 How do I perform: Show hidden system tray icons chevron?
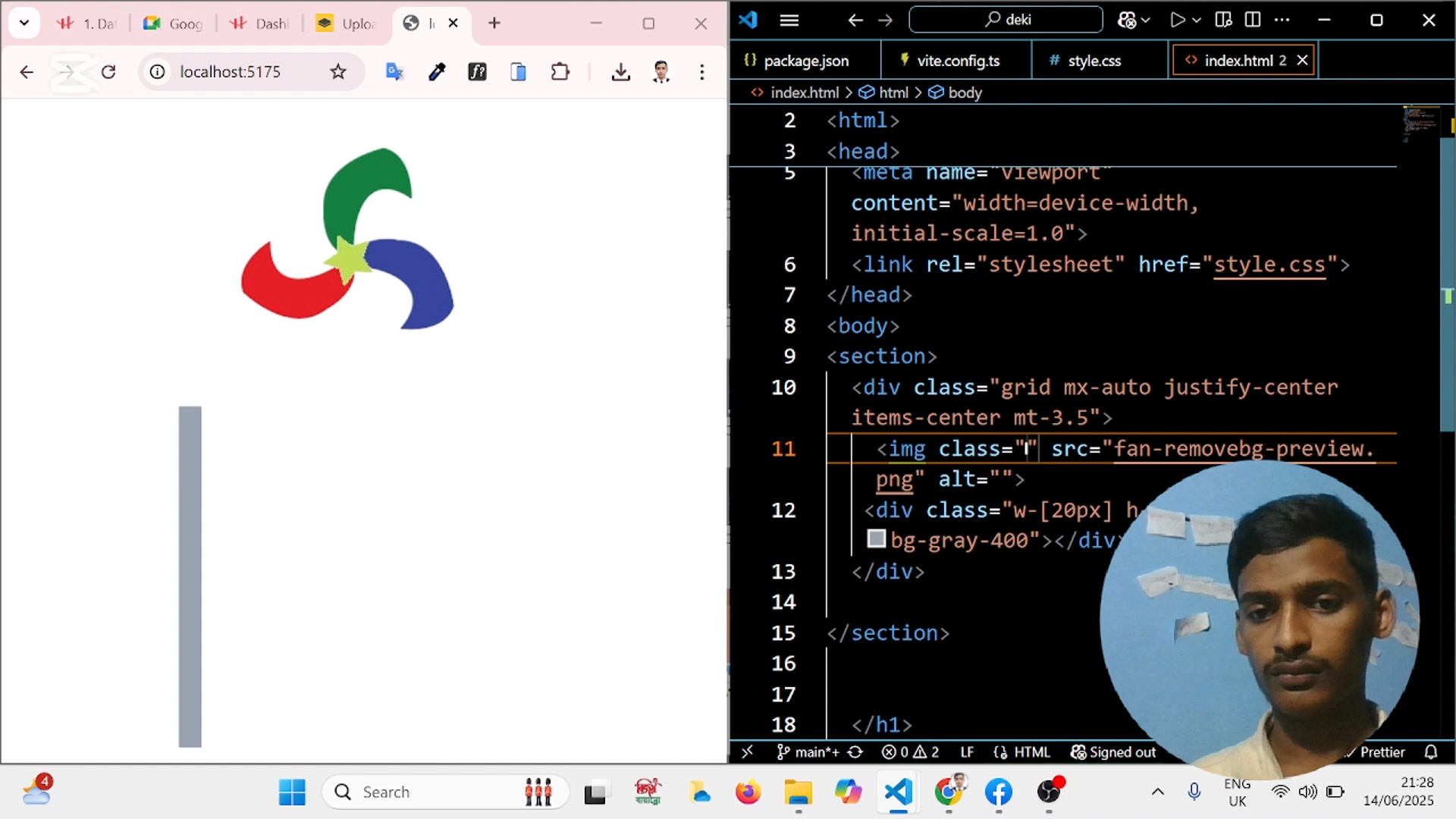pyautogui.click(x=1158, y=792)
